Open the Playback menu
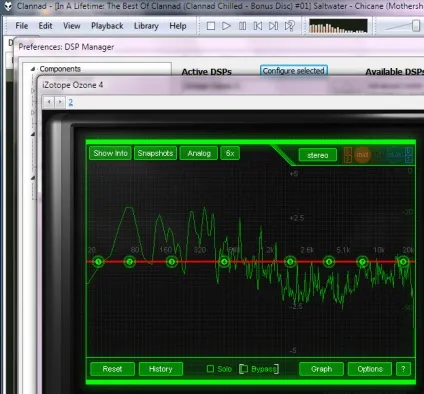The height and width of the screenshot is (394, 424). (x=107, y=26)
